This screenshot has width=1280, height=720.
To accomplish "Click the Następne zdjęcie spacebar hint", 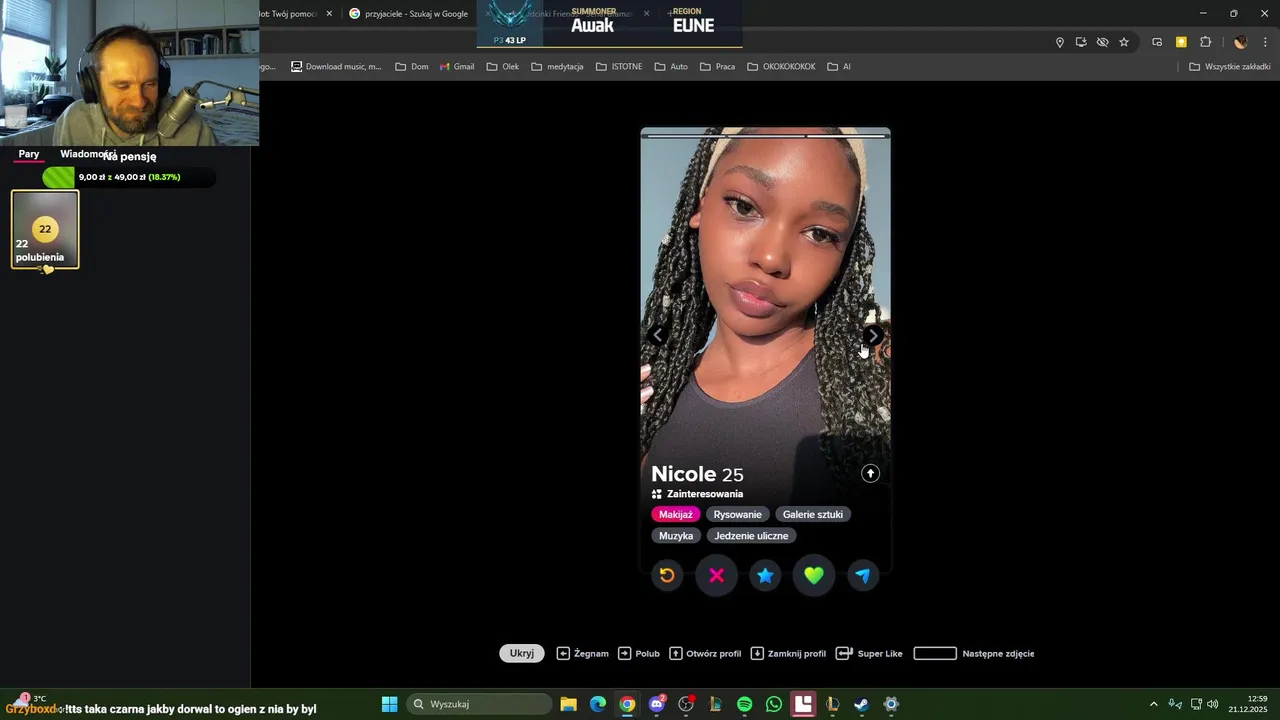I will (974, 653).
